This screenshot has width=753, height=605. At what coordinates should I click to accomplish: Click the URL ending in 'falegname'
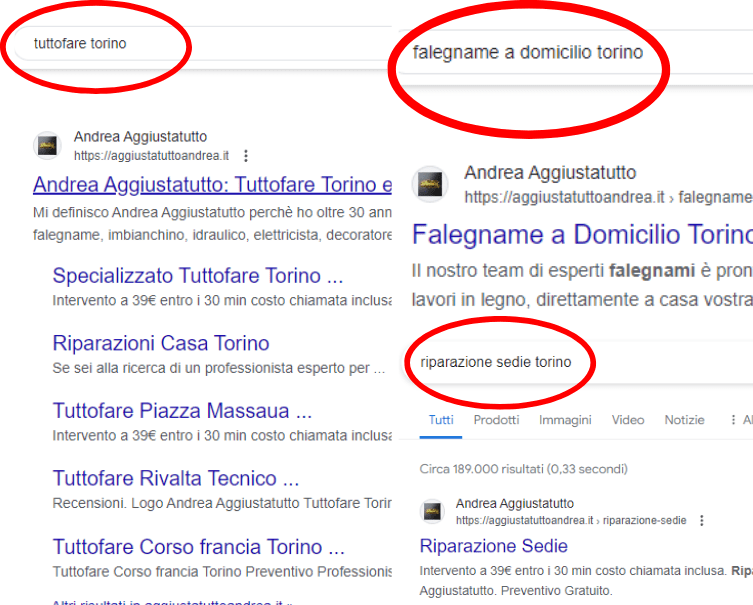pos(608,197)
